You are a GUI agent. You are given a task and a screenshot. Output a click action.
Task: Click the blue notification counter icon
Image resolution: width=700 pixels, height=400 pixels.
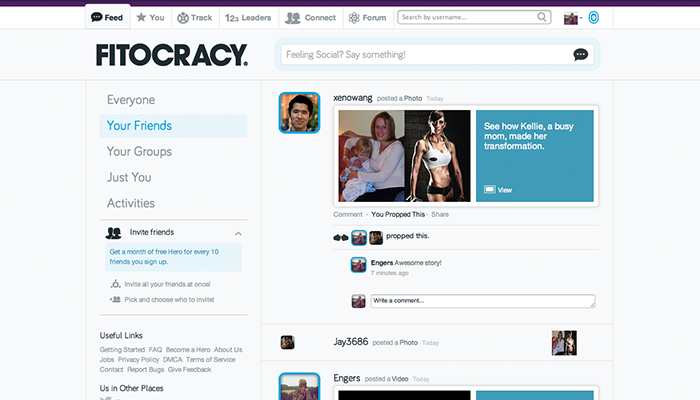point(594,18)
